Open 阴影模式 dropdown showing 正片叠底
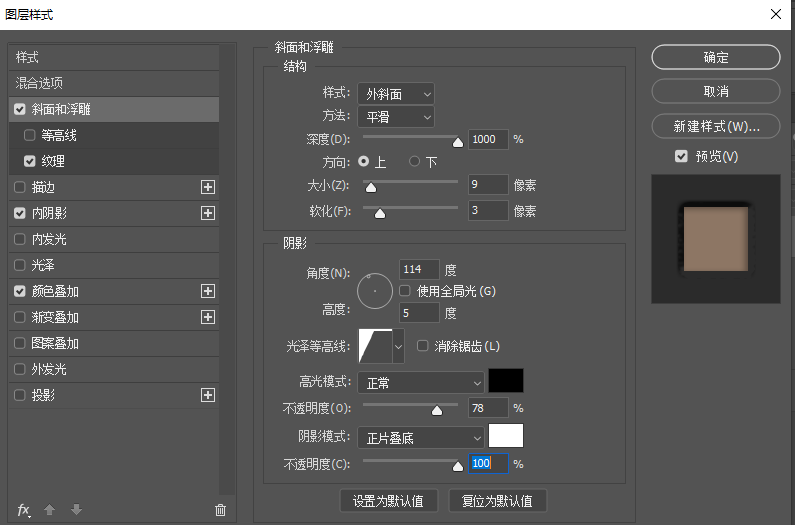The image size is (795, 525). [421, 438]
